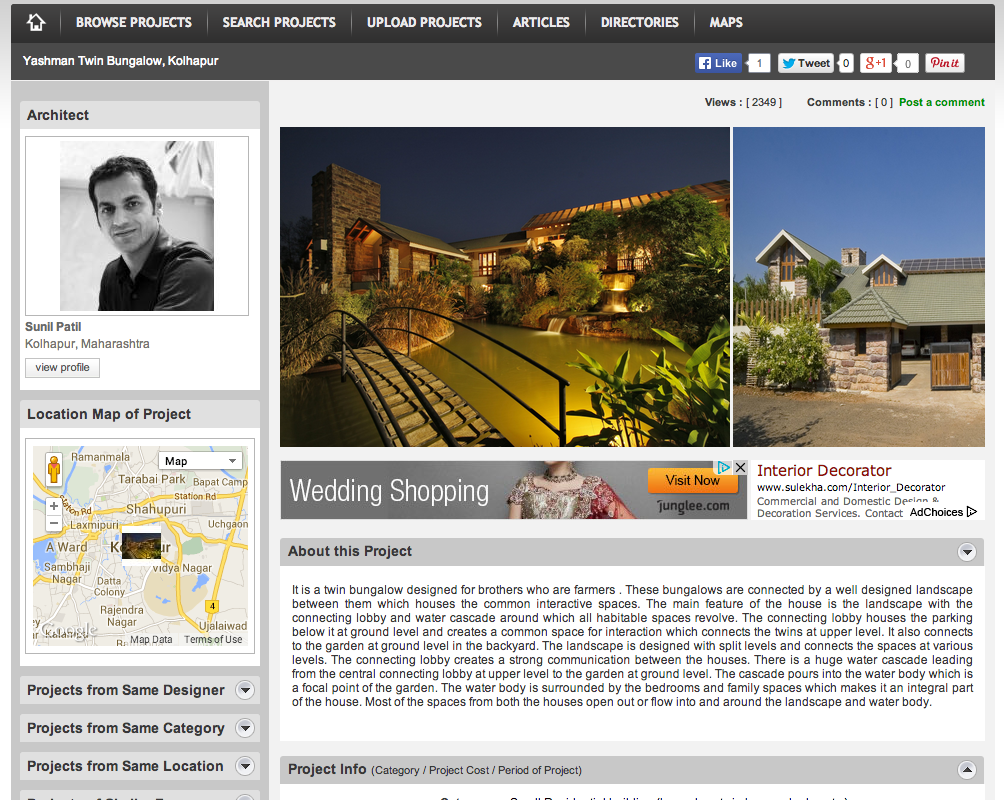Zoom in on the location map
The image size is (1004, 800).
pos(54,506)
